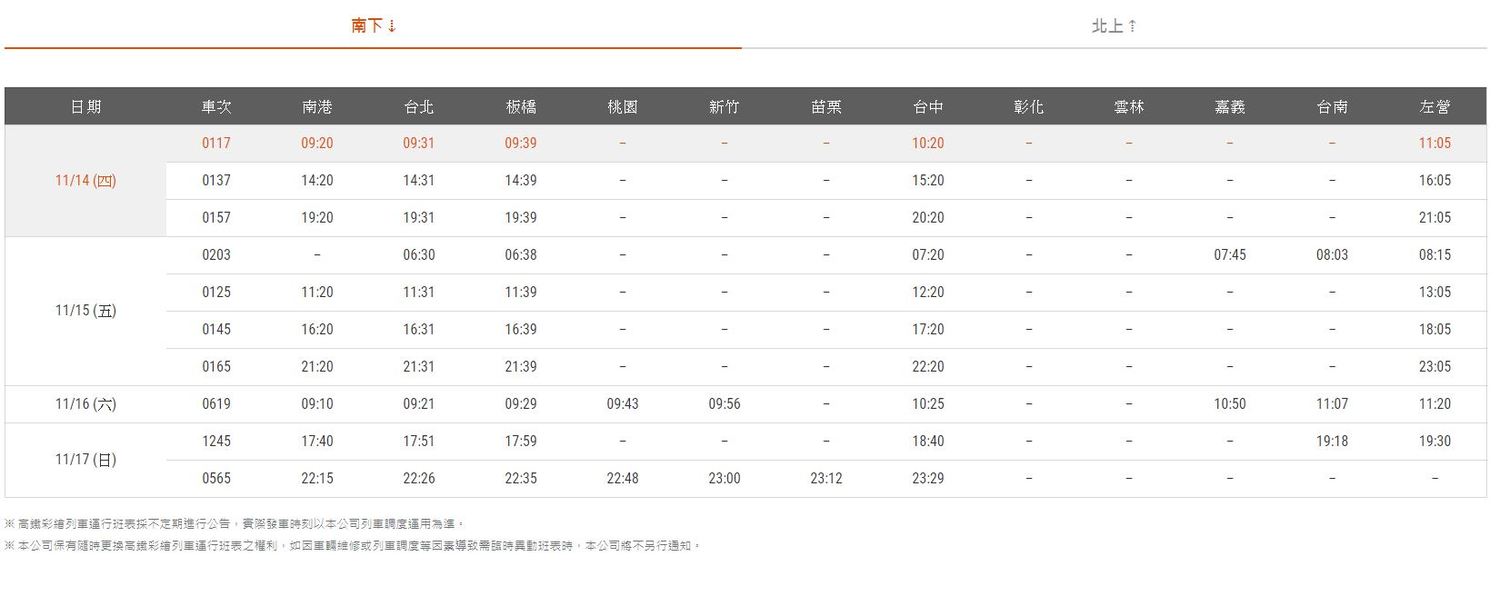Select train number 1245
The image size is (1500, 596).
point(216,441)
